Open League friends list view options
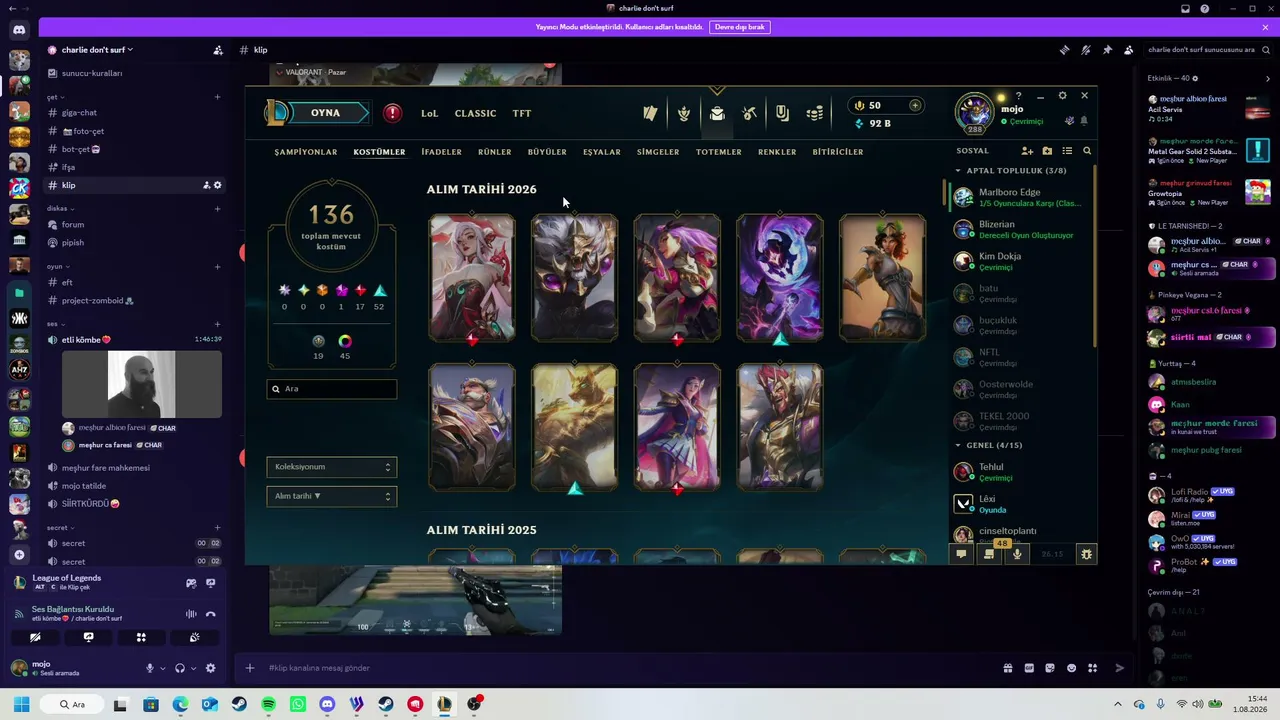The width and height of the screenshot is (1280, 720). pyautogui.click(x=1067, y=151)
